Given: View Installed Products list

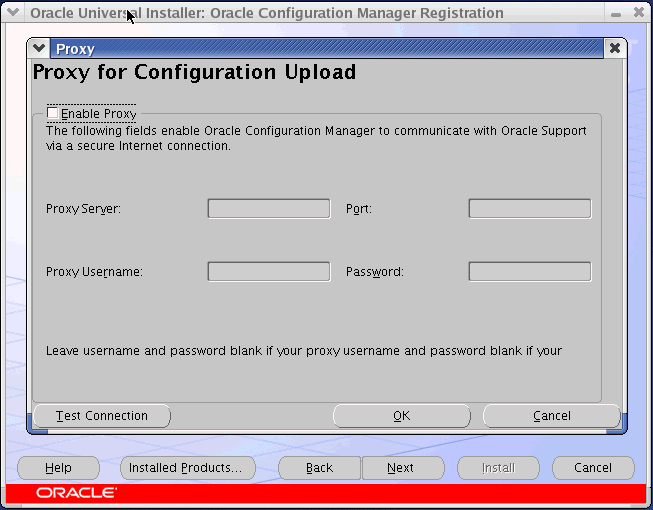Looking at the screenshot, I should (x=187, y=468).
